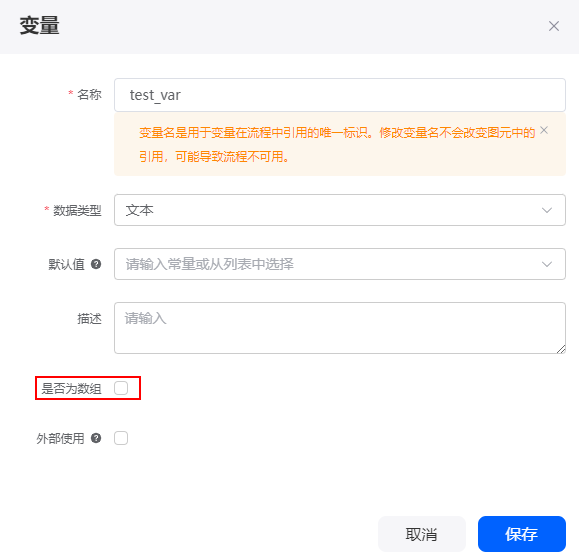
Task: Click the 描述 field label
Action: pos(89,318)
